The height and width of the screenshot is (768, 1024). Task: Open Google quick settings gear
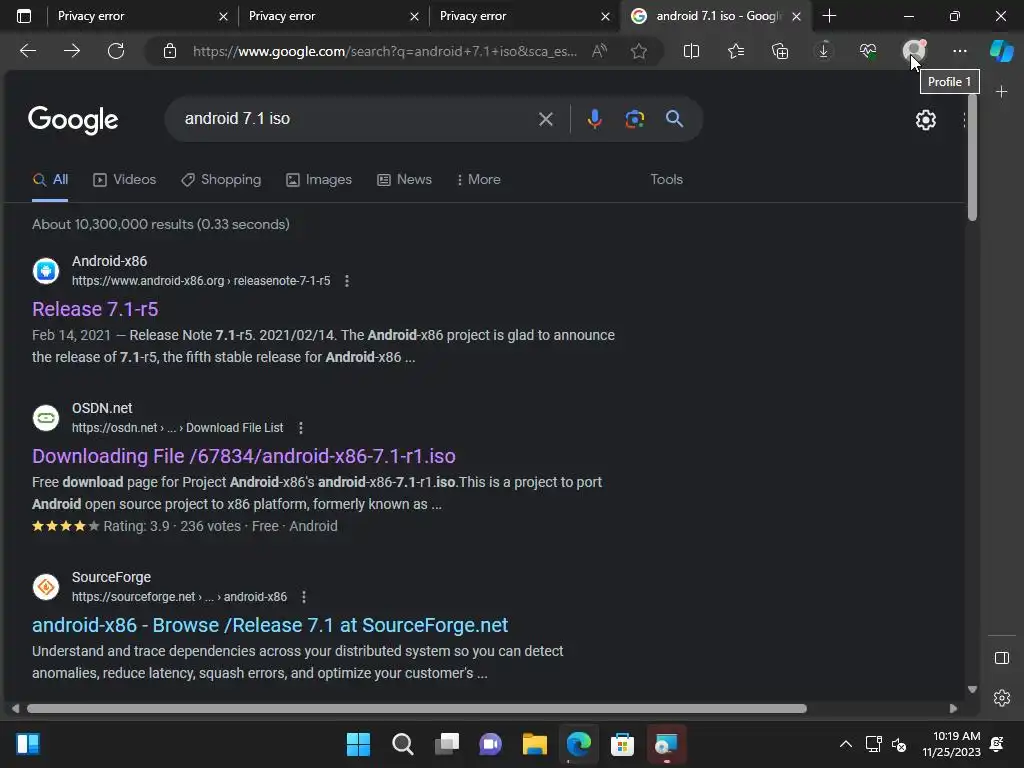[925, 120]
